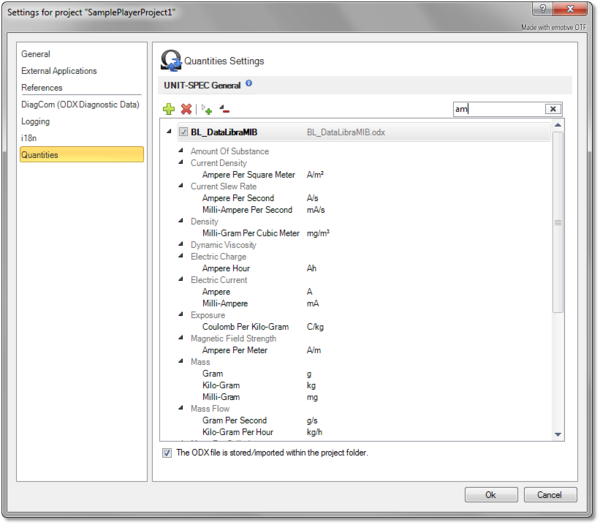Click the vertical scrollbar thumb in list
This screenshot has width=600, height=525.
(x=558, y=223)
